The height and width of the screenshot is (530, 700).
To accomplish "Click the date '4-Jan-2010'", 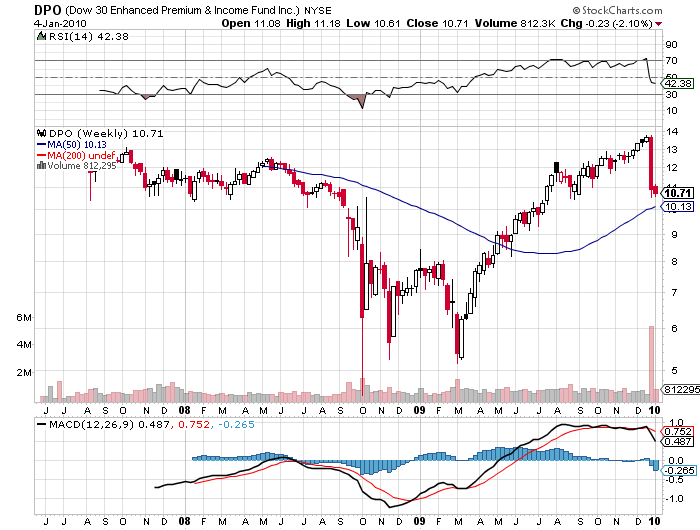I will (60, 23).
